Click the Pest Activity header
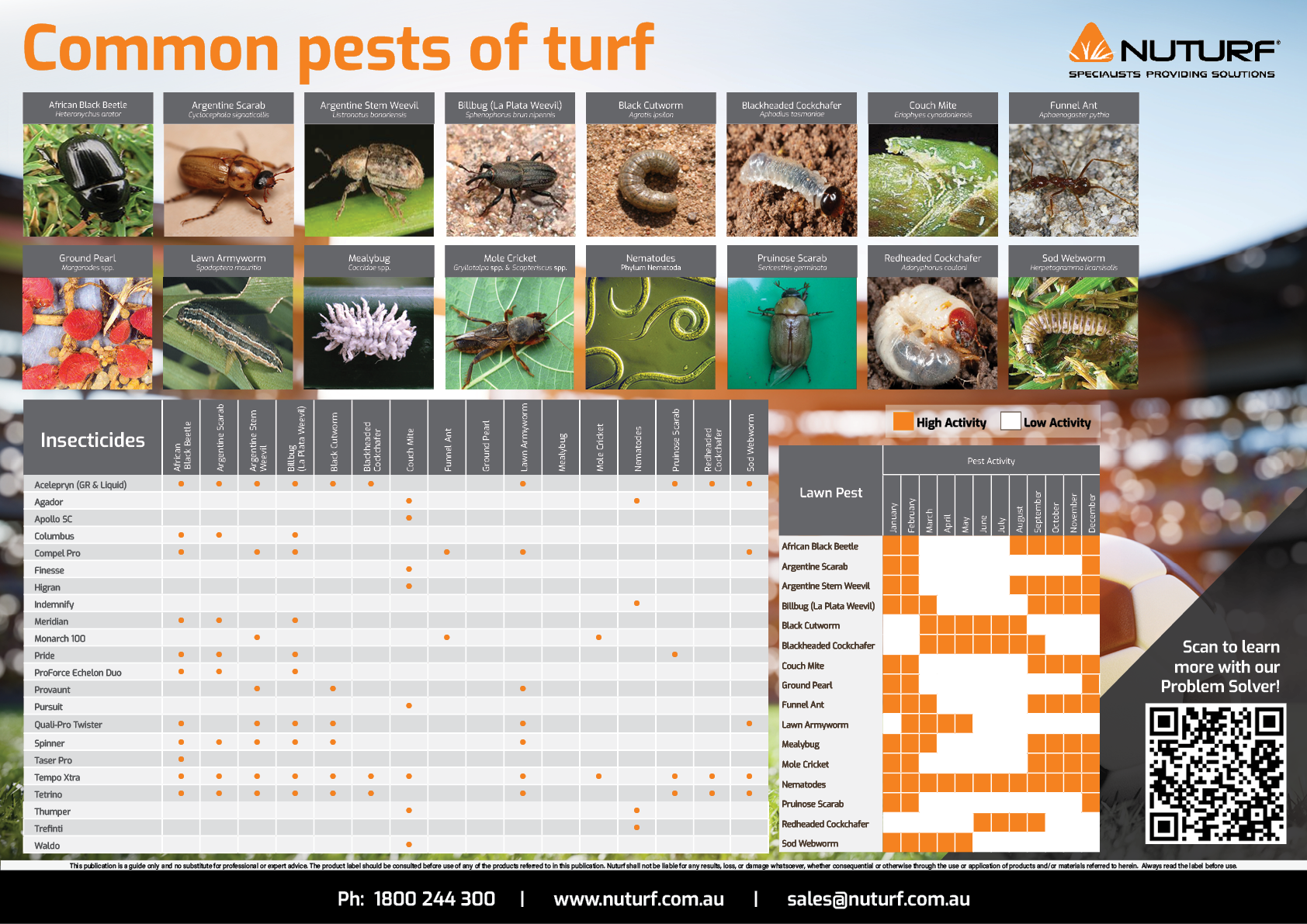 click(x=991, y=461)
